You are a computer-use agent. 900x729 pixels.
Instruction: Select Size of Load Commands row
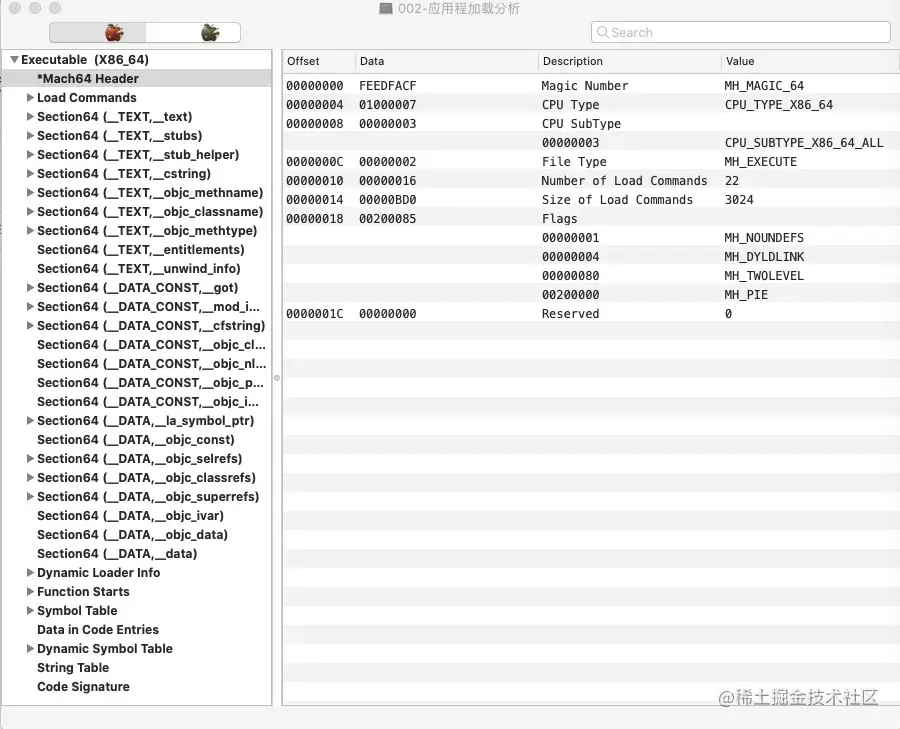[591, 200]
